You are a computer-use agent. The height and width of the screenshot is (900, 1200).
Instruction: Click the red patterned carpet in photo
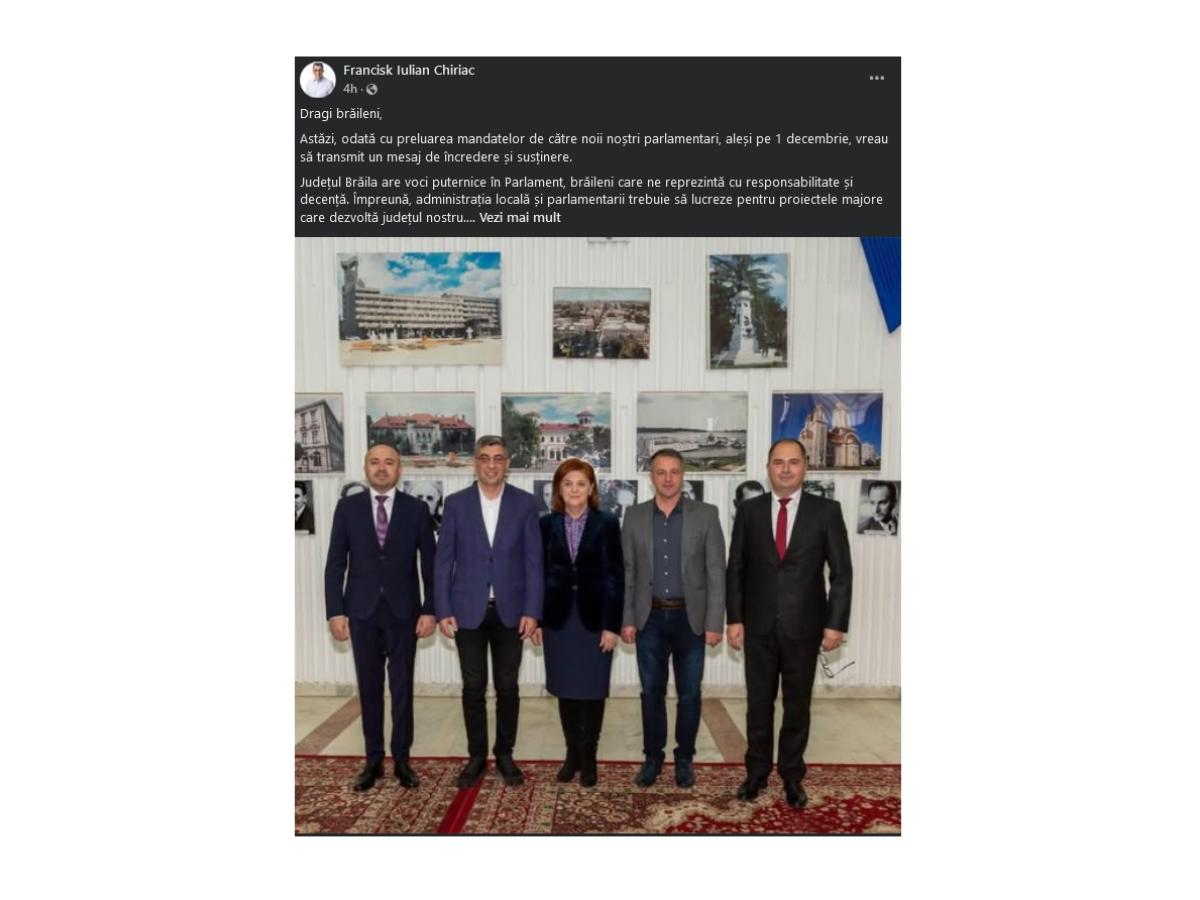click(598, 796)
